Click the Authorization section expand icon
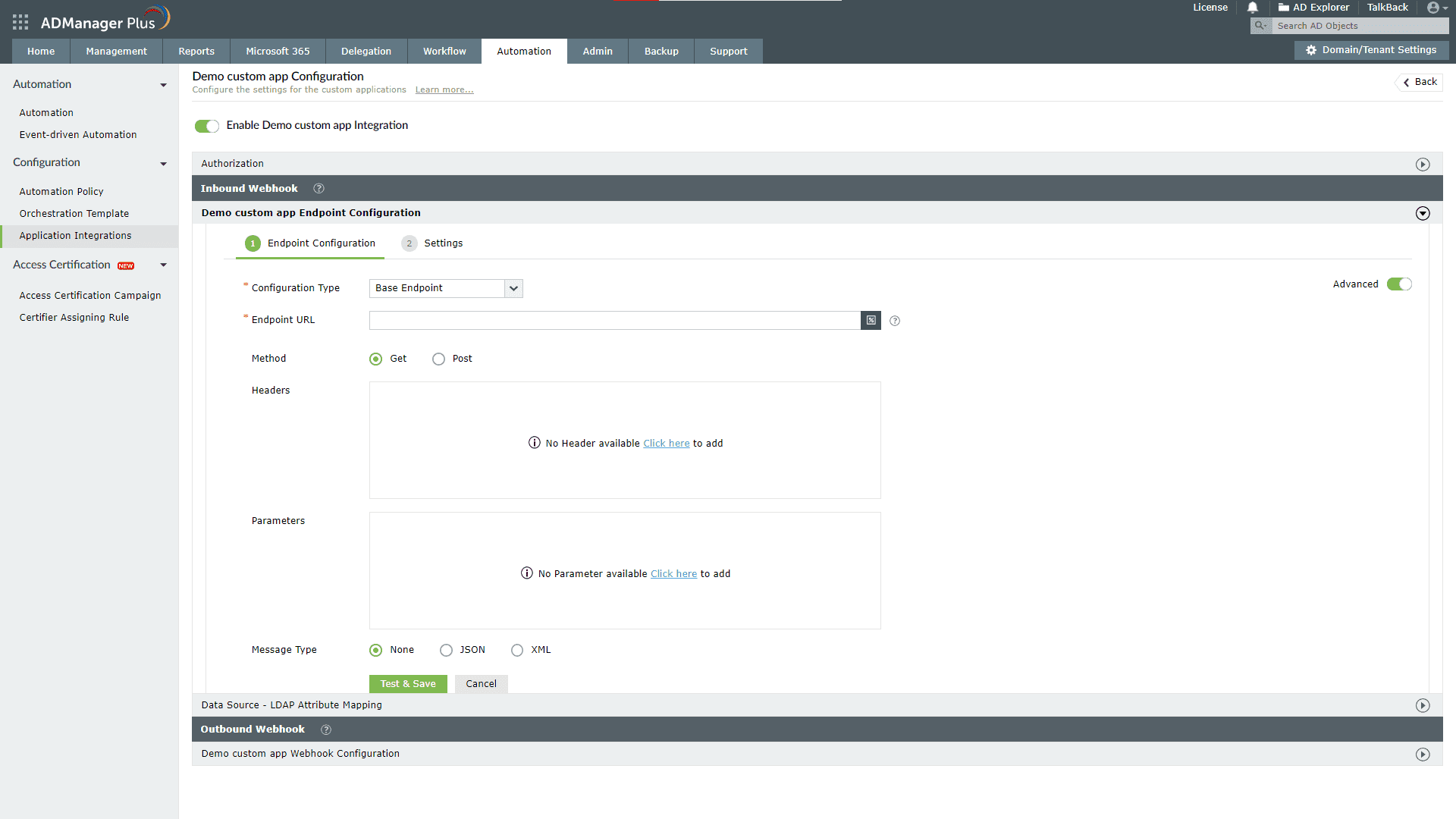 1423,163
